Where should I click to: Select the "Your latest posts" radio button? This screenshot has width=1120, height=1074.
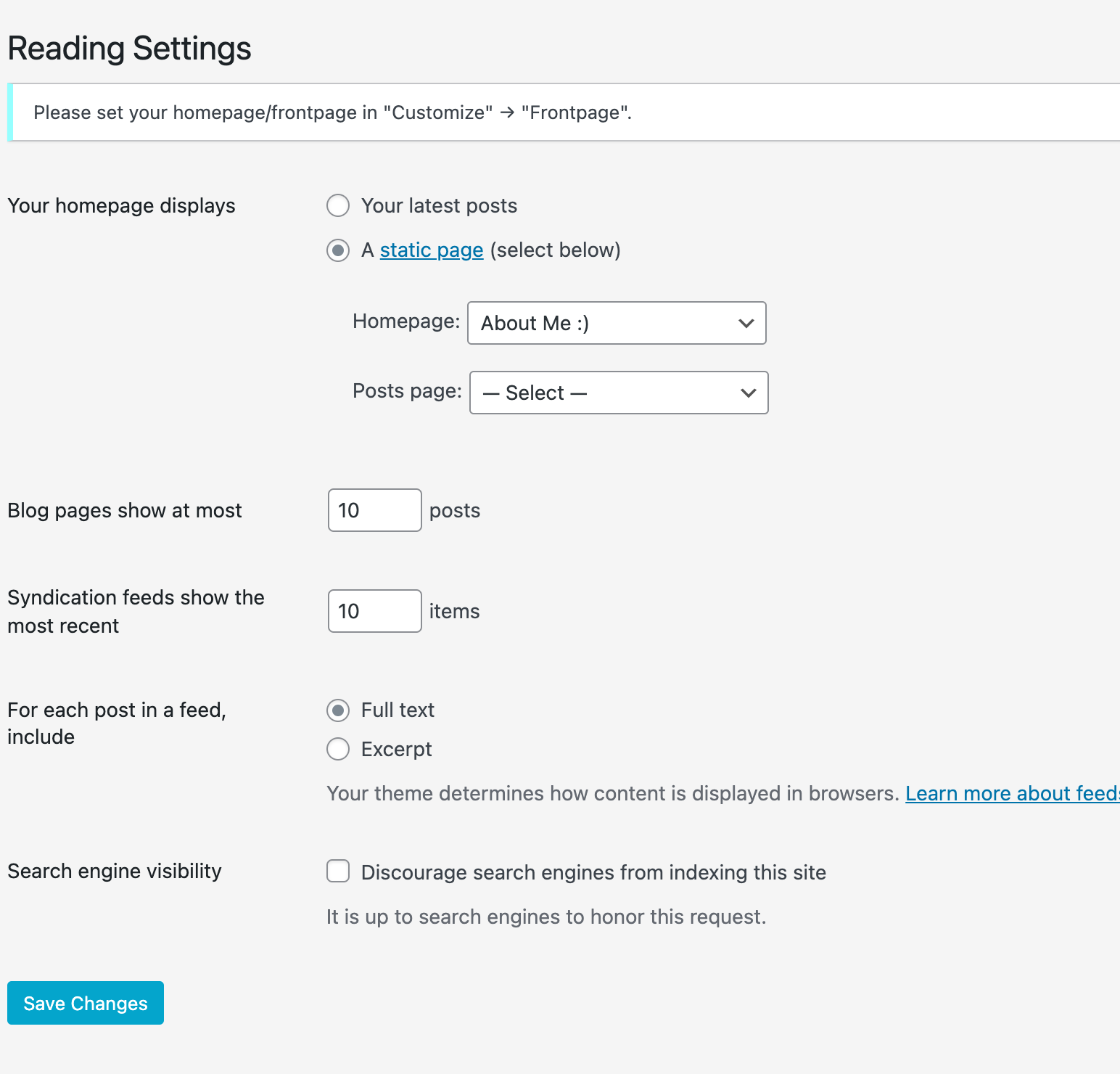point(338,206)
